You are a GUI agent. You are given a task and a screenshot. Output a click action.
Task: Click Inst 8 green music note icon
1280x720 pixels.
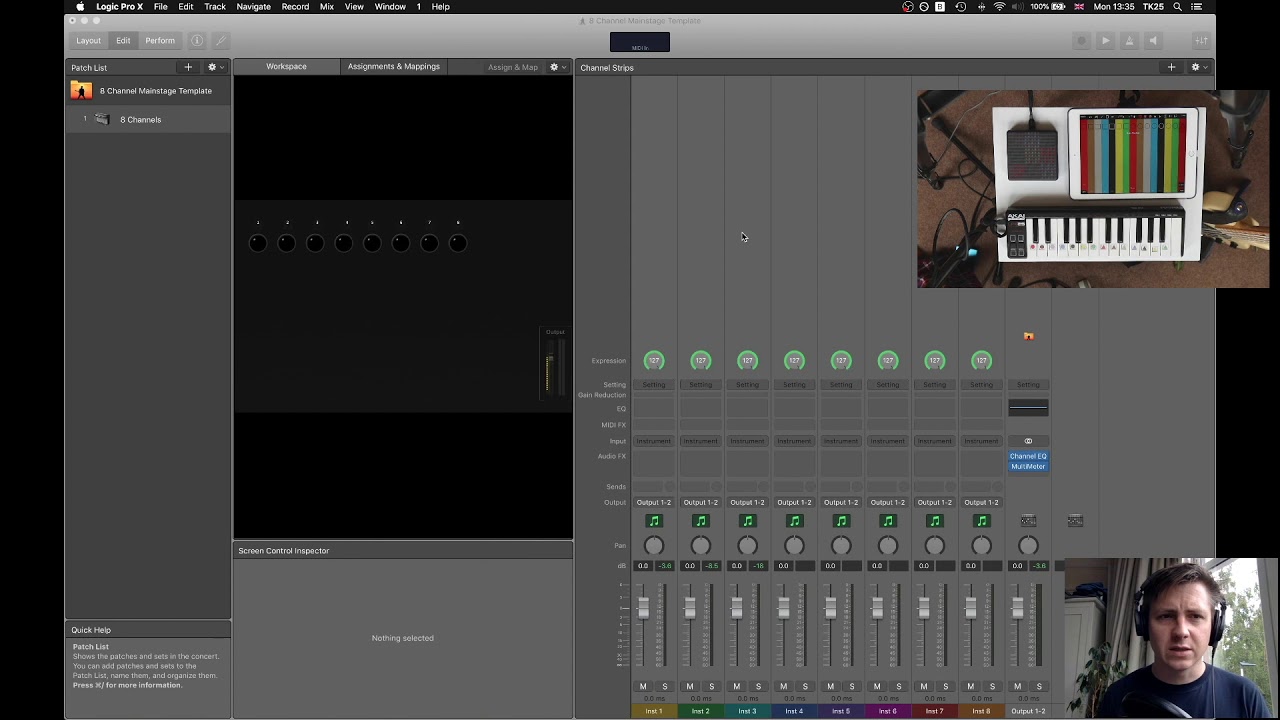(981, 521)
